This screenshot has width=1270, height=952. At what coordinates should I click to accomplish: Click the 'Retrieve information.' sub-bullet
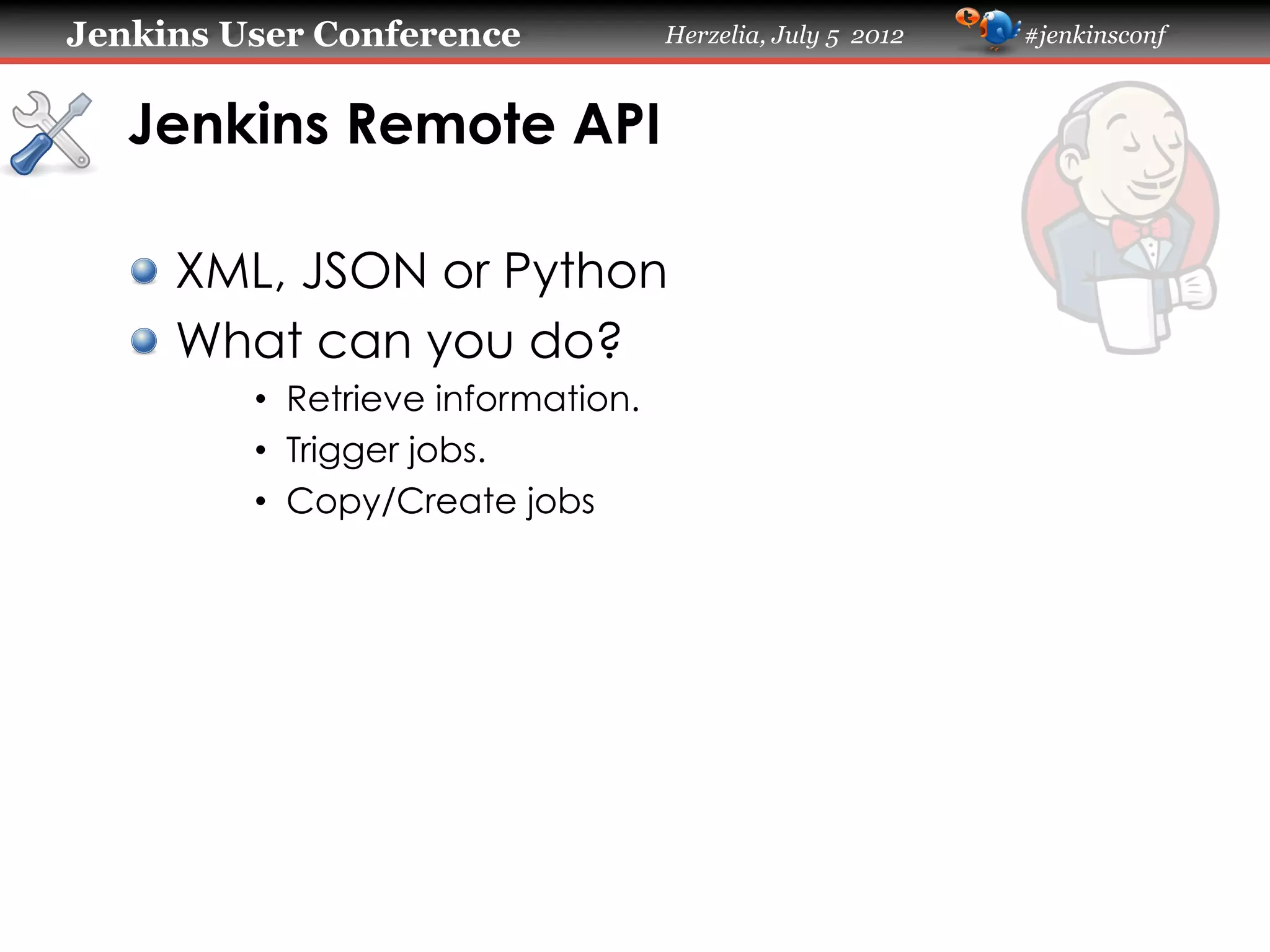pyautogui.click(x=463, y=399)
